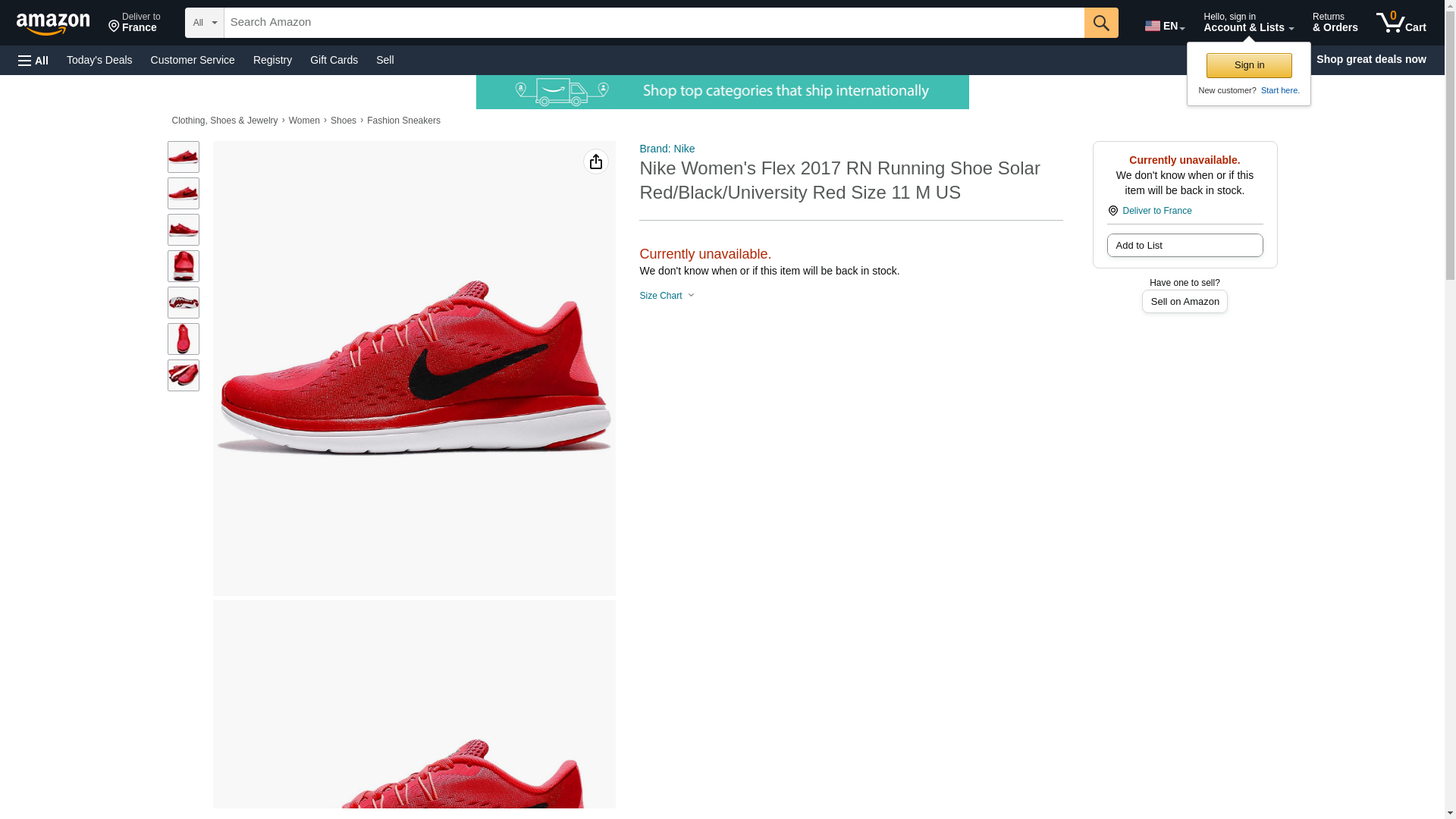Click into the Search Amazon field
Screen dimensions: 1456x819
tap(653, 23)
